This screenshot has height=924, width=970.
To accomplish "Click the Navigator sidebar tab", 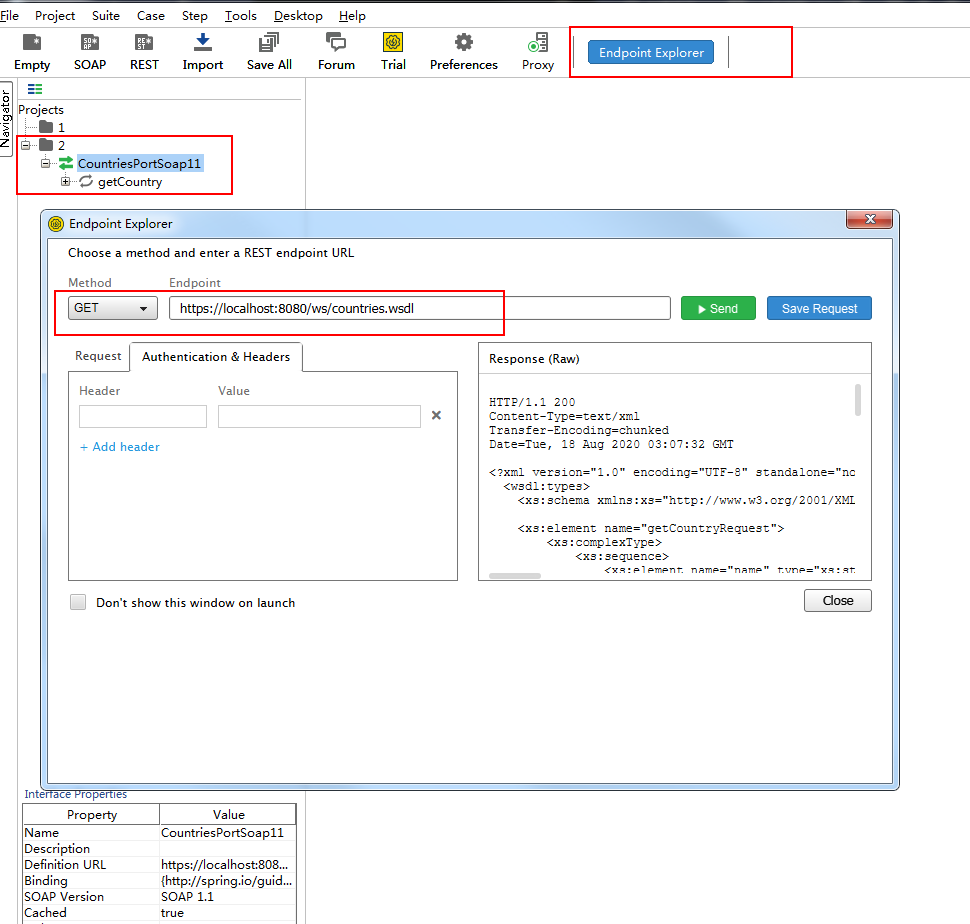I will (8, 120).
